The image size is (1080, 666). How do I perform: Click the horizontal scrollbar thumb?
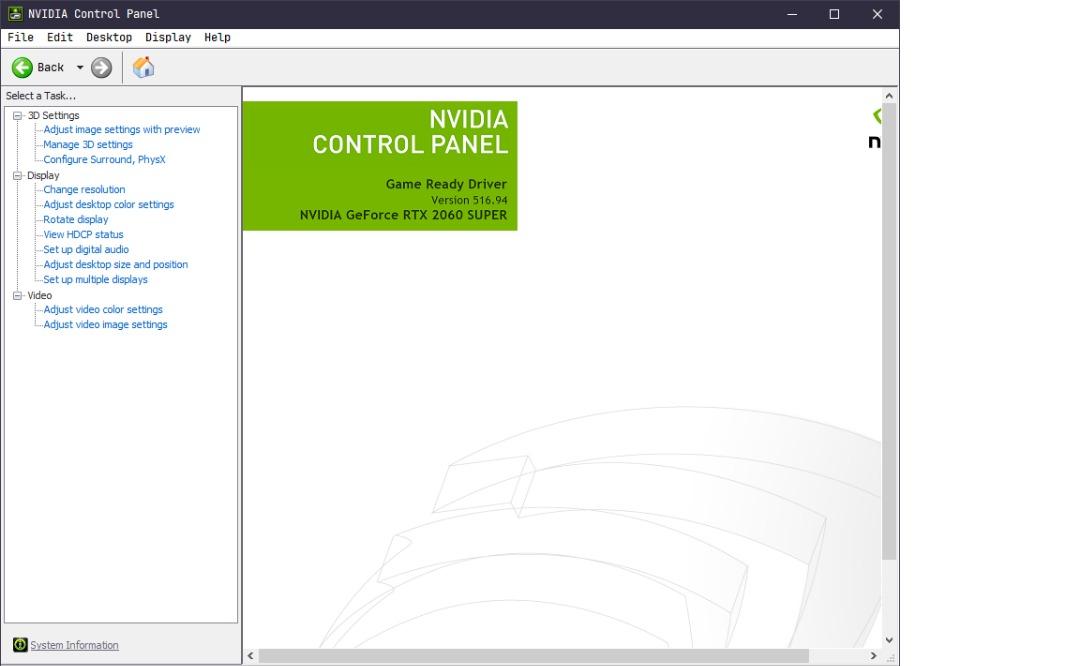click(534, 656)
